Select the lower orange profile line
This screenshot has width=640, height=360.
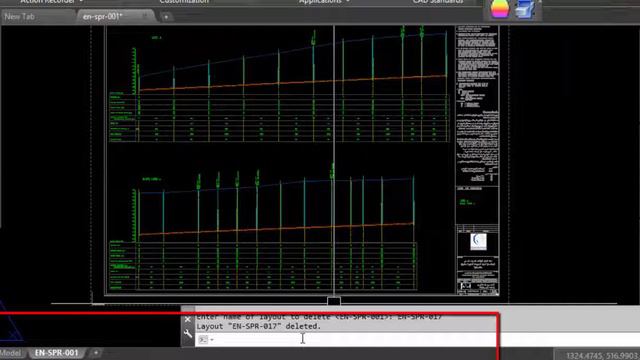tap(277, 229)
